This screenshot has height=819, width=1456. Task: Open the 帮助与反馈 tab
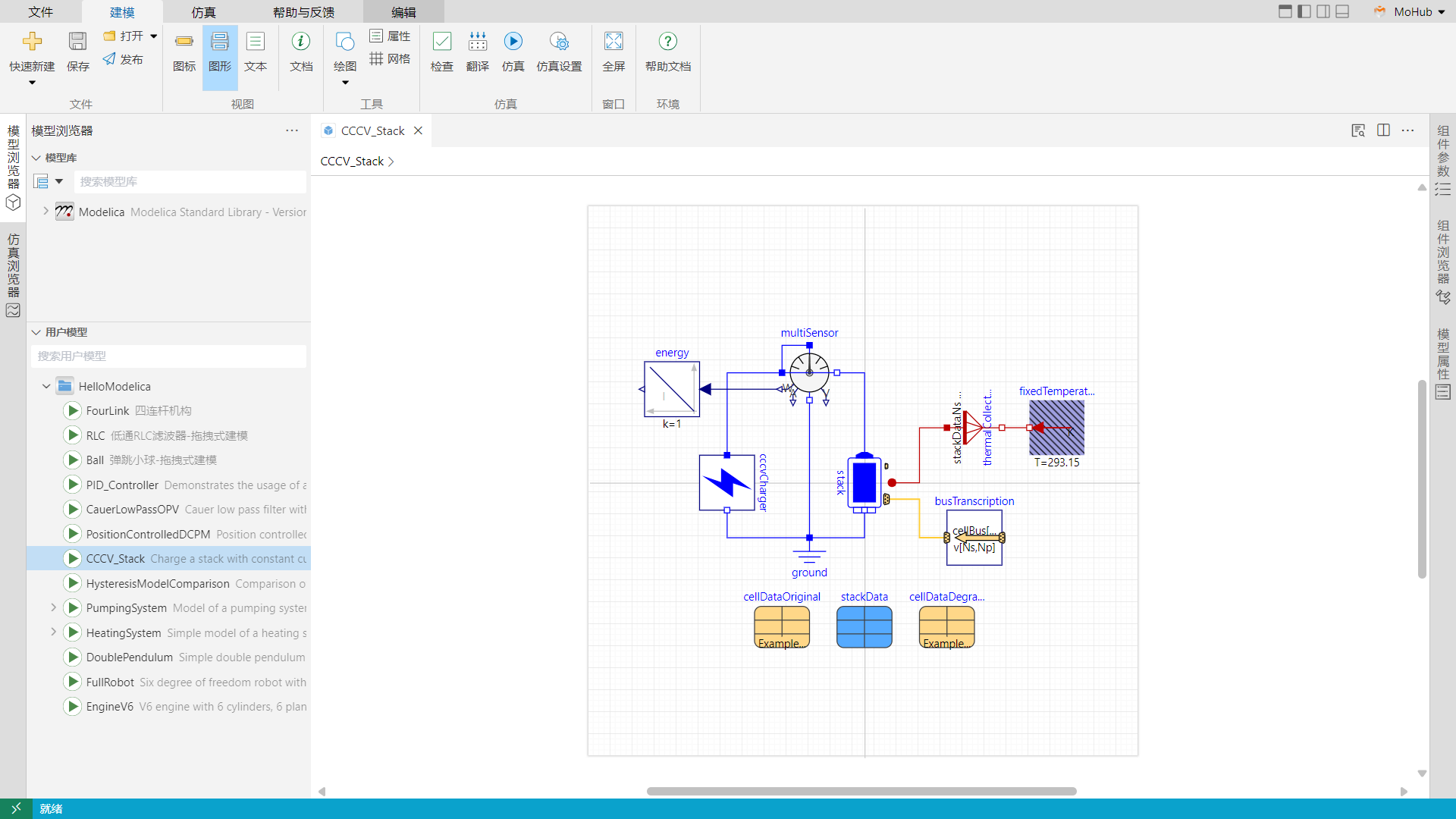pos(304,12)
